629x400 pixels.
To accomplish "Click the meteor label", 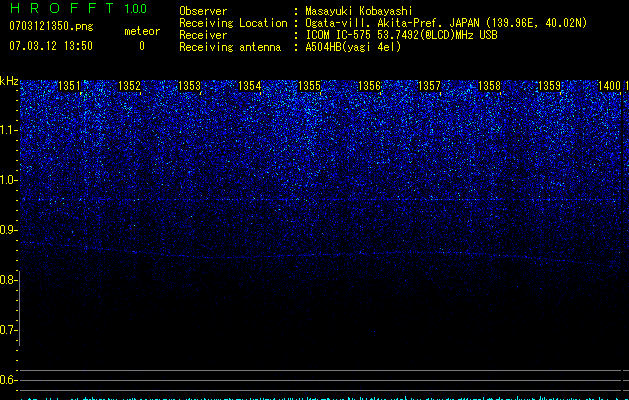I will click(x=142, y=31).
